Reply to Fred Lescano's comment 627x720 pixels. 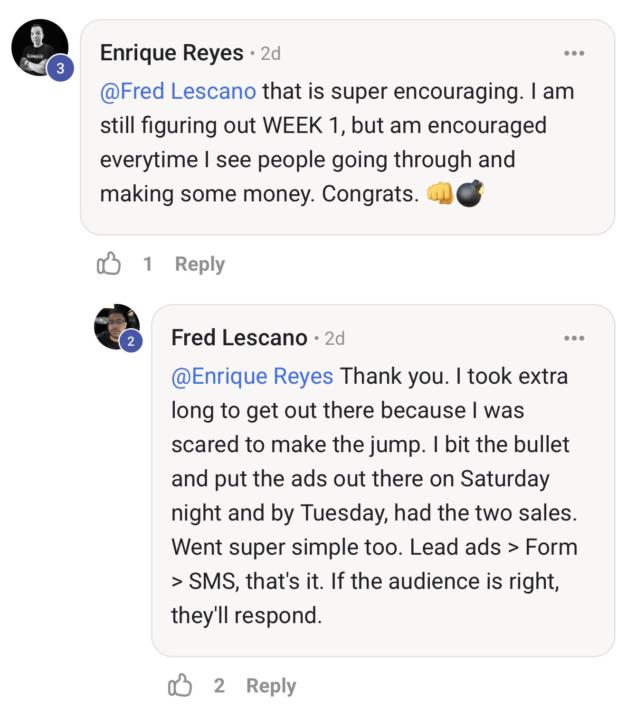pyautogui.click(x=271, y=685)
